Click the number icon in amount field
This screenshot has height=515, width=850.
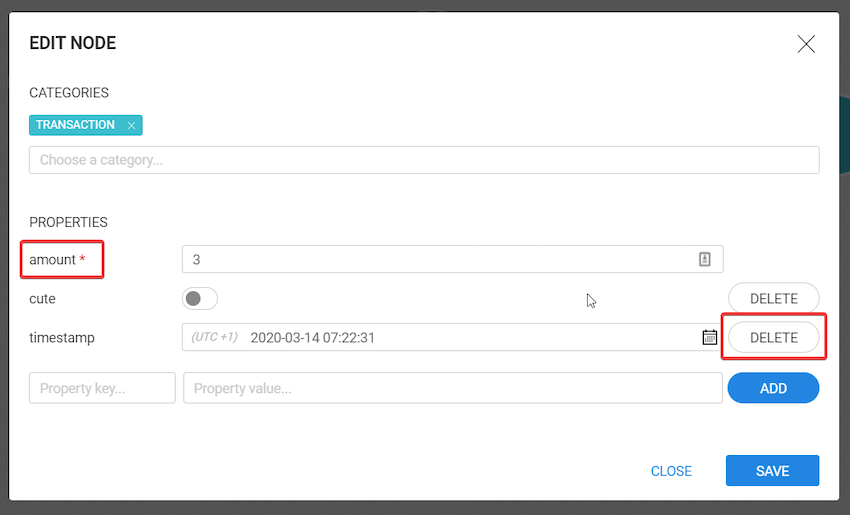[x=705, y=259]
